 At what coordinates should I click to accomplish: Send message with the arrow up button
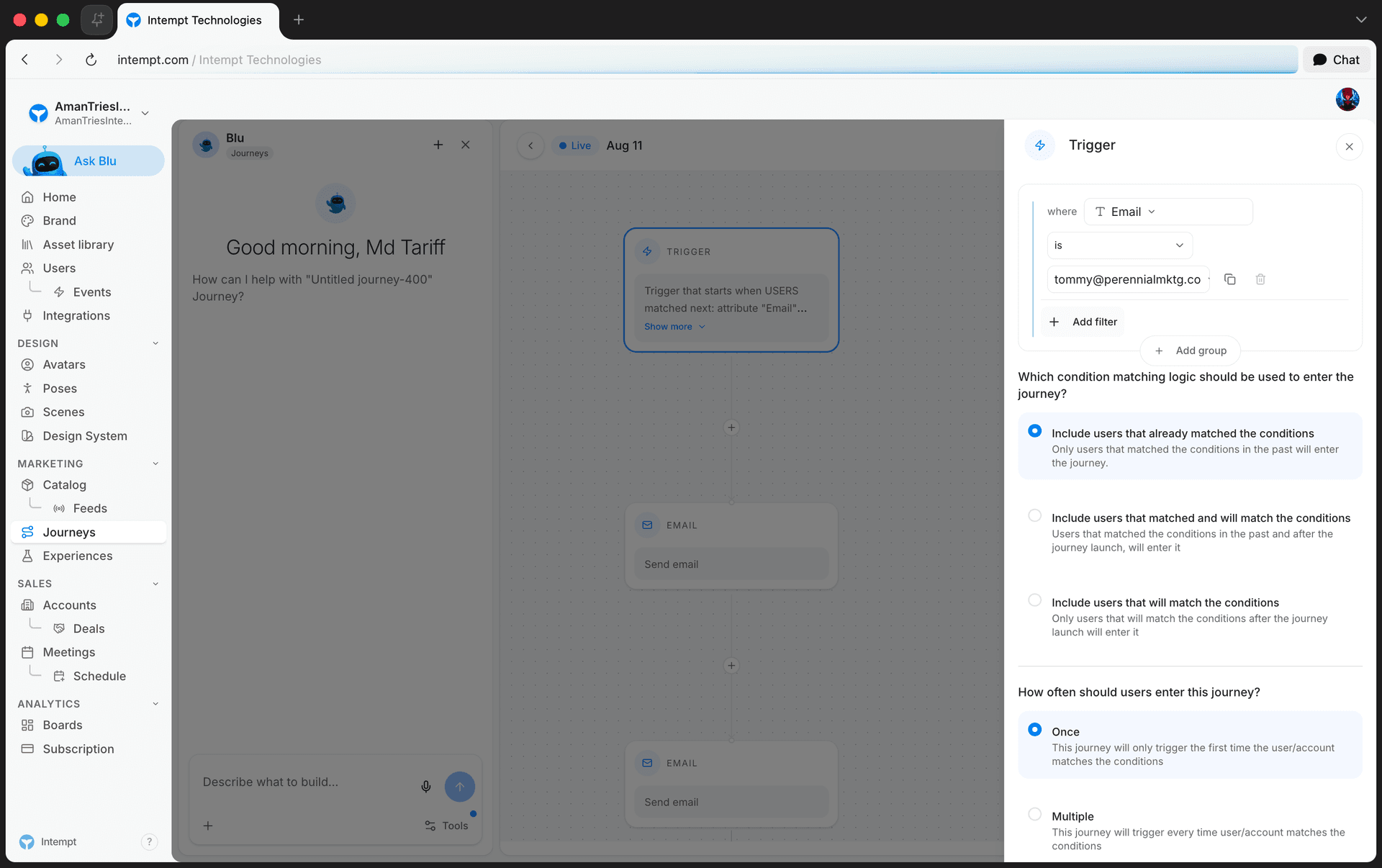pos(460,787)
